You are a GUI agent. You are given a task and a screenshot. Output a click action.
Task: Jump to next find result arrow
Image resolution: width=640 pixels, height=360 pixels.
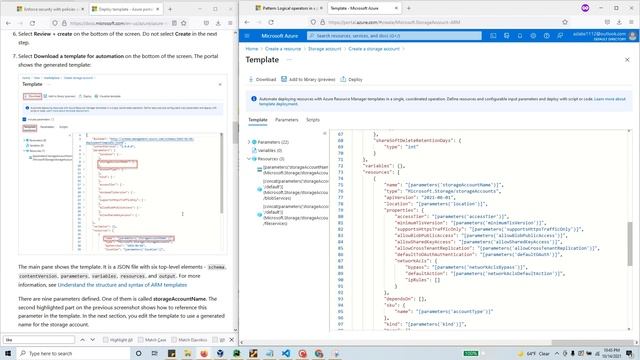tap(93, 340)
